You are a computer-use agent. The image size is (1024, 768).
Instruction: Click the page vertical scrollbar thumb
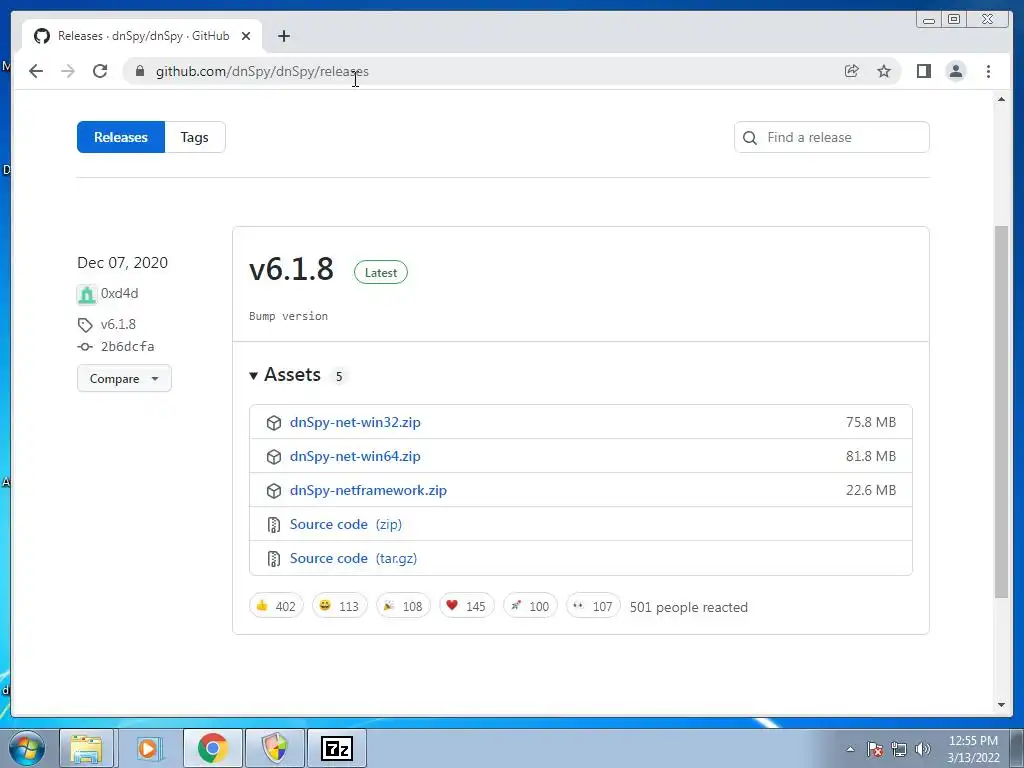coord(1001,411)
